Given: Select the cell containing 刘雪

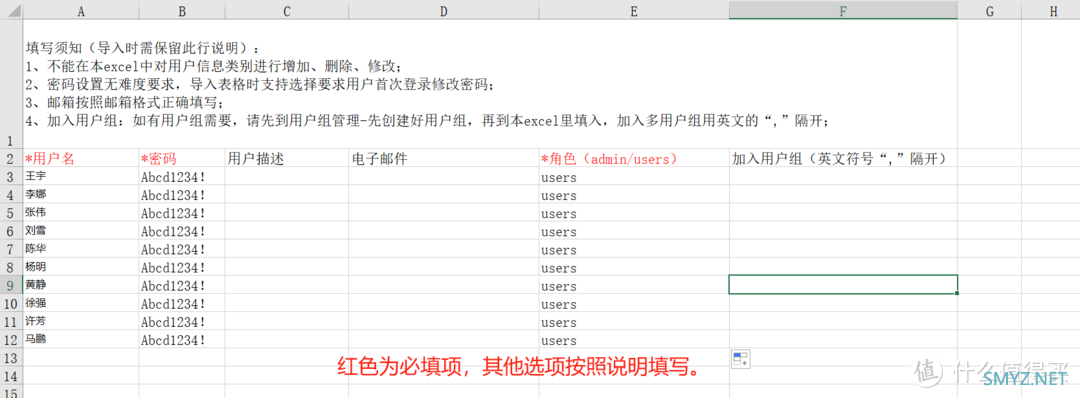Looking at the screenshot, I should pos(81,231).
